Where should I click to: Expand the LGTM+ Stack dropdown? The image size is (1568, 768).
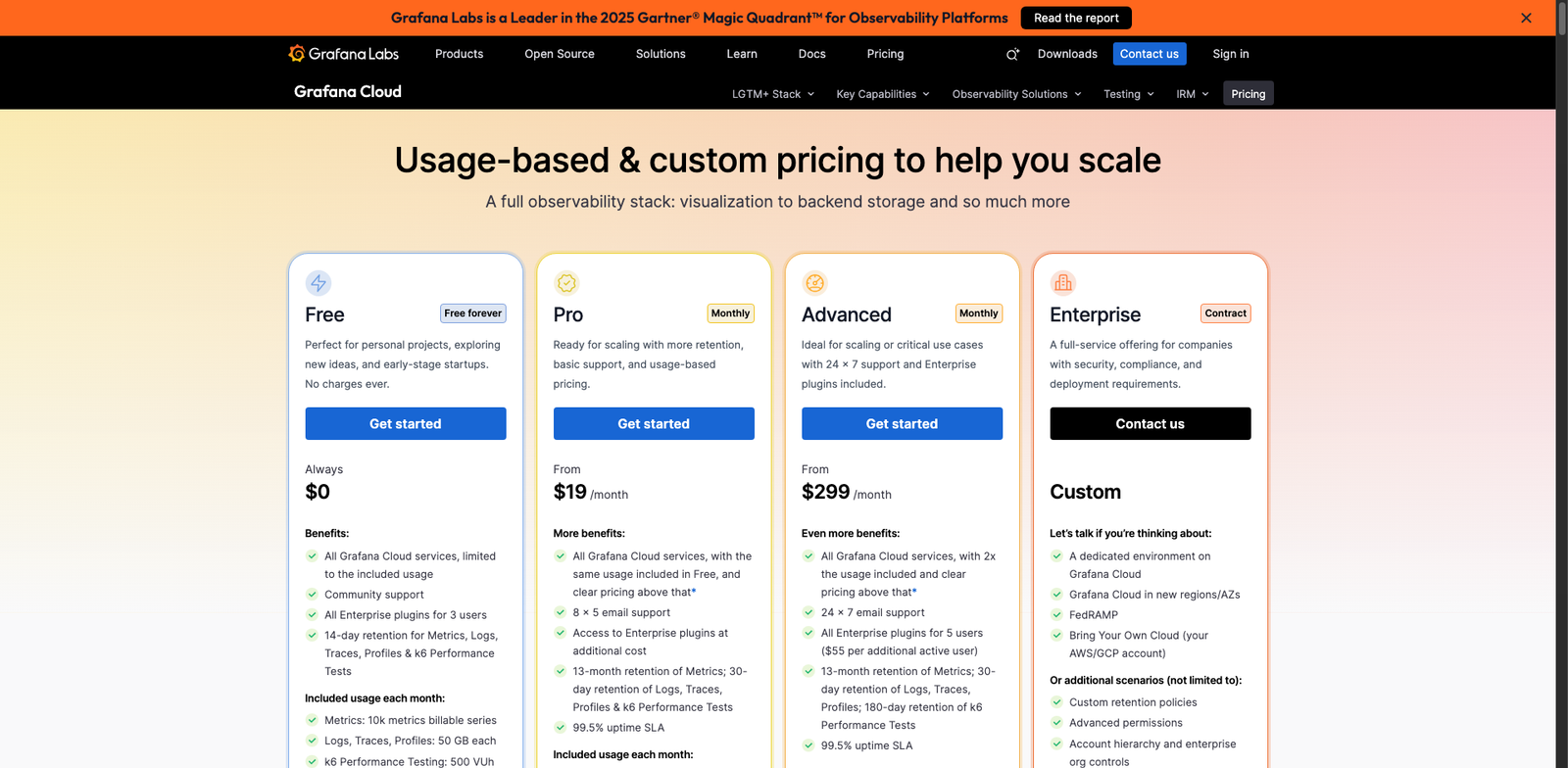(773, 94)
